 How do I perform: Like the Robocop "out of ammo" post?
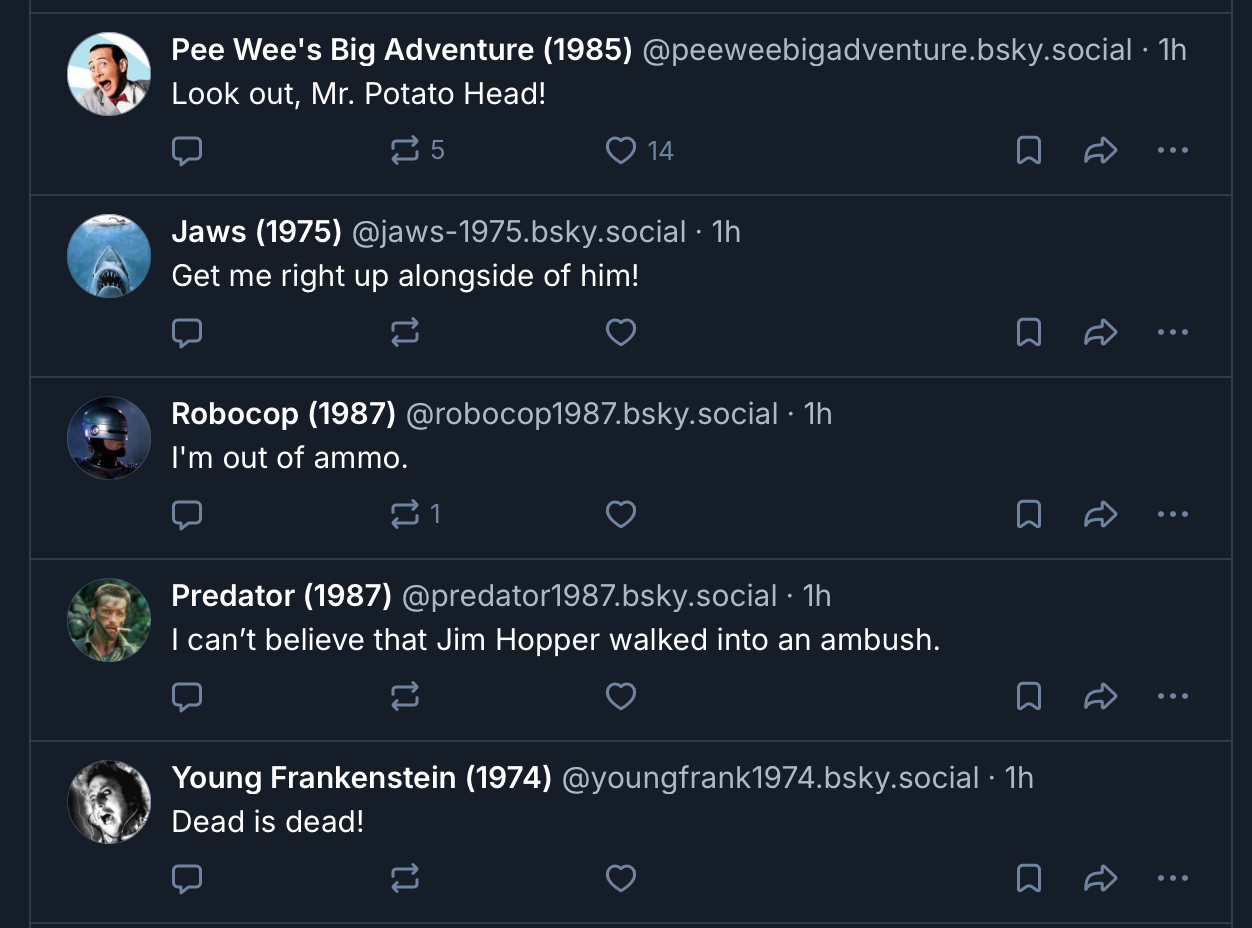pyautogui.click(x=621, y=515)
